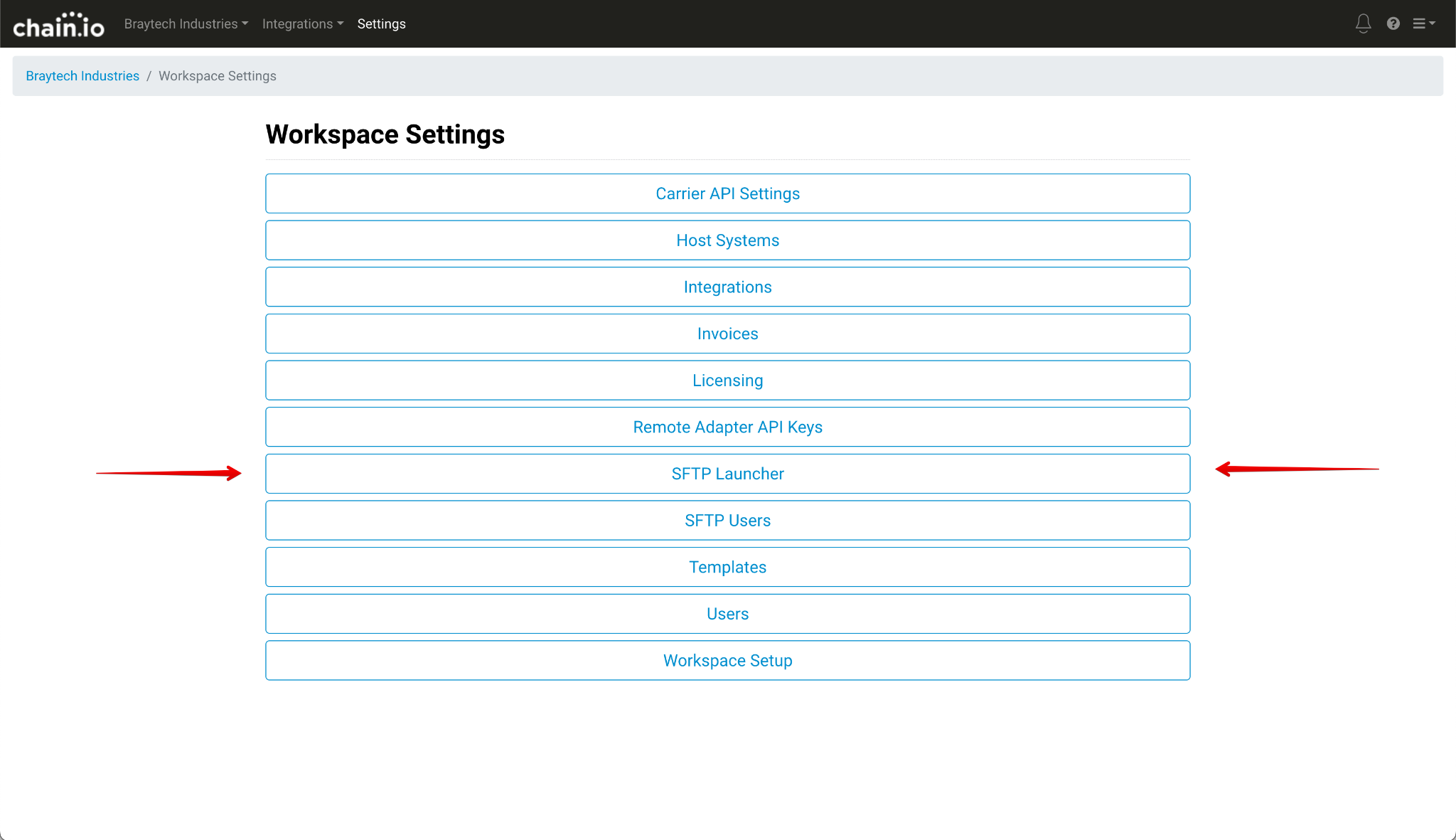Click the Workspace Settings breadcrumb text
The width and height of the screenshot is (1456, 840).
pyautogui.click(x=218, y=76)
